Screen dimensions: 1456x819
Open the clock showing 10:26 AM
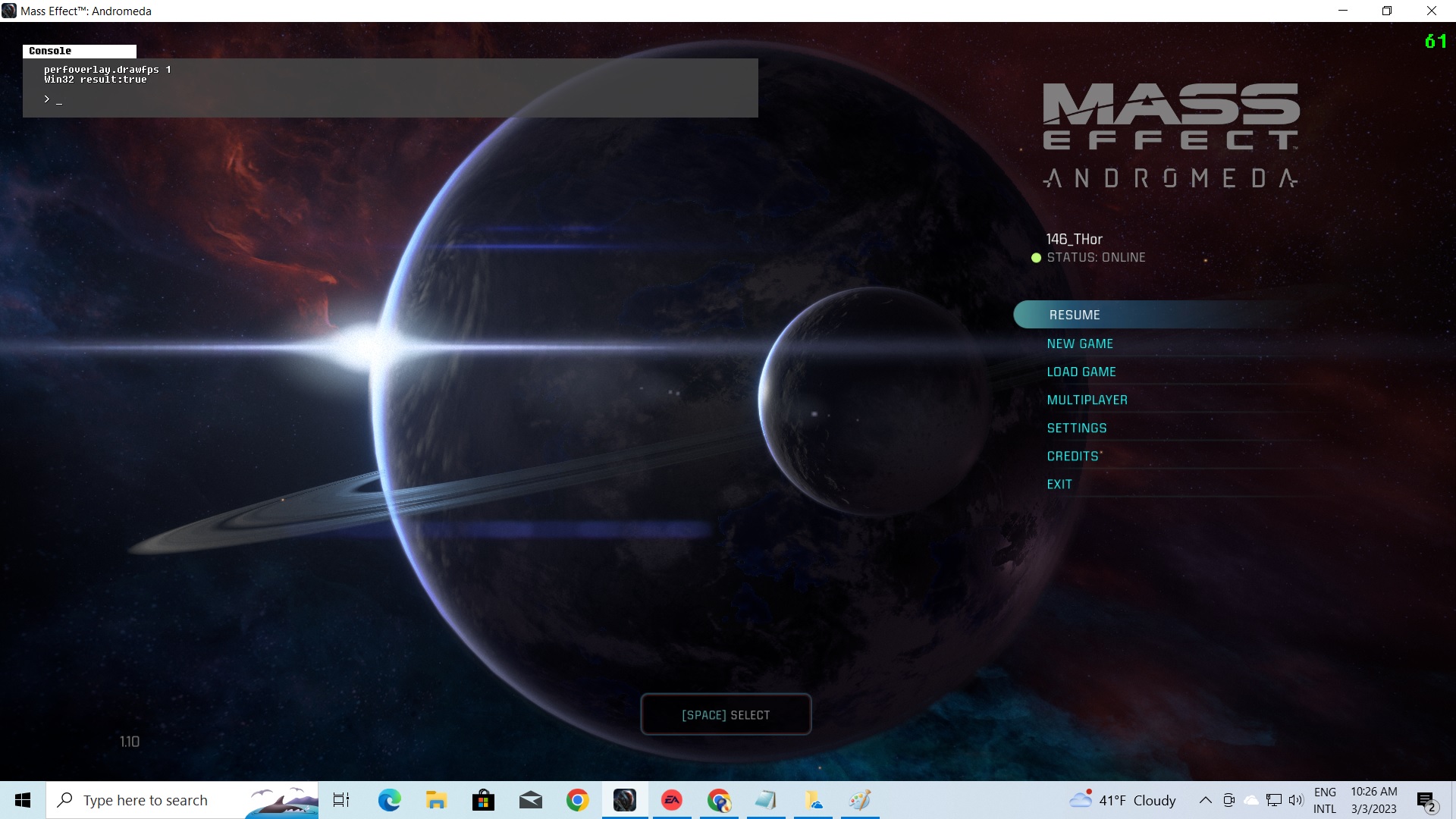[x=1373, y=800]
